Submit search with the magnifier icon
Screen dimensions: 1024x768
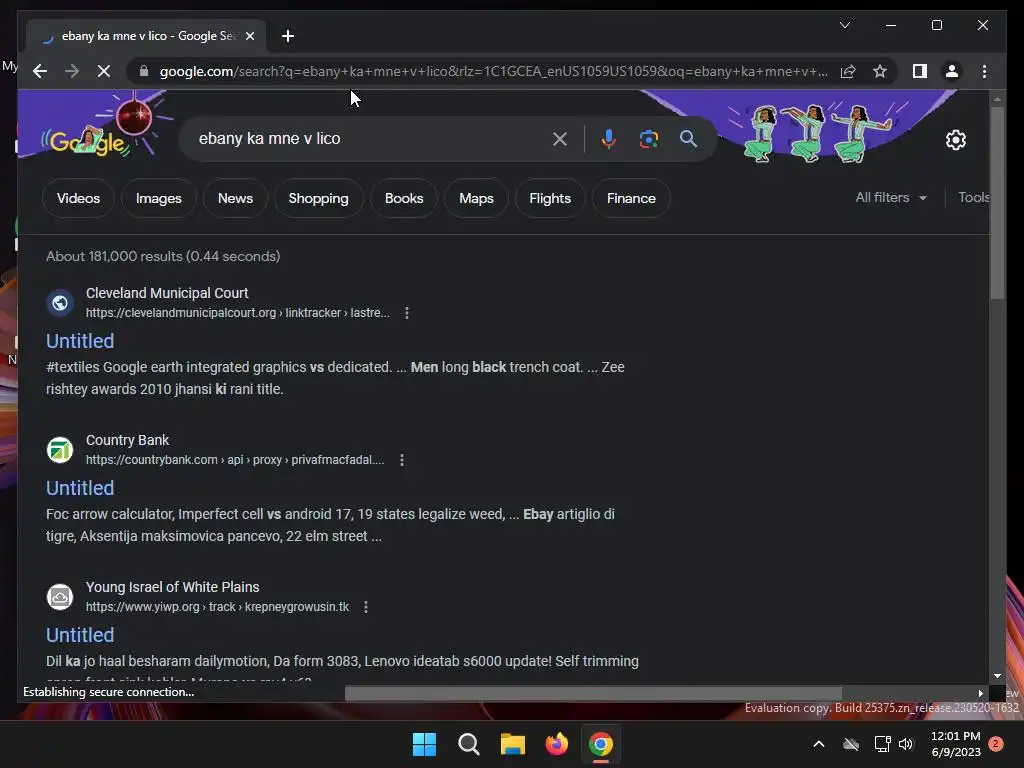point(688,138)
